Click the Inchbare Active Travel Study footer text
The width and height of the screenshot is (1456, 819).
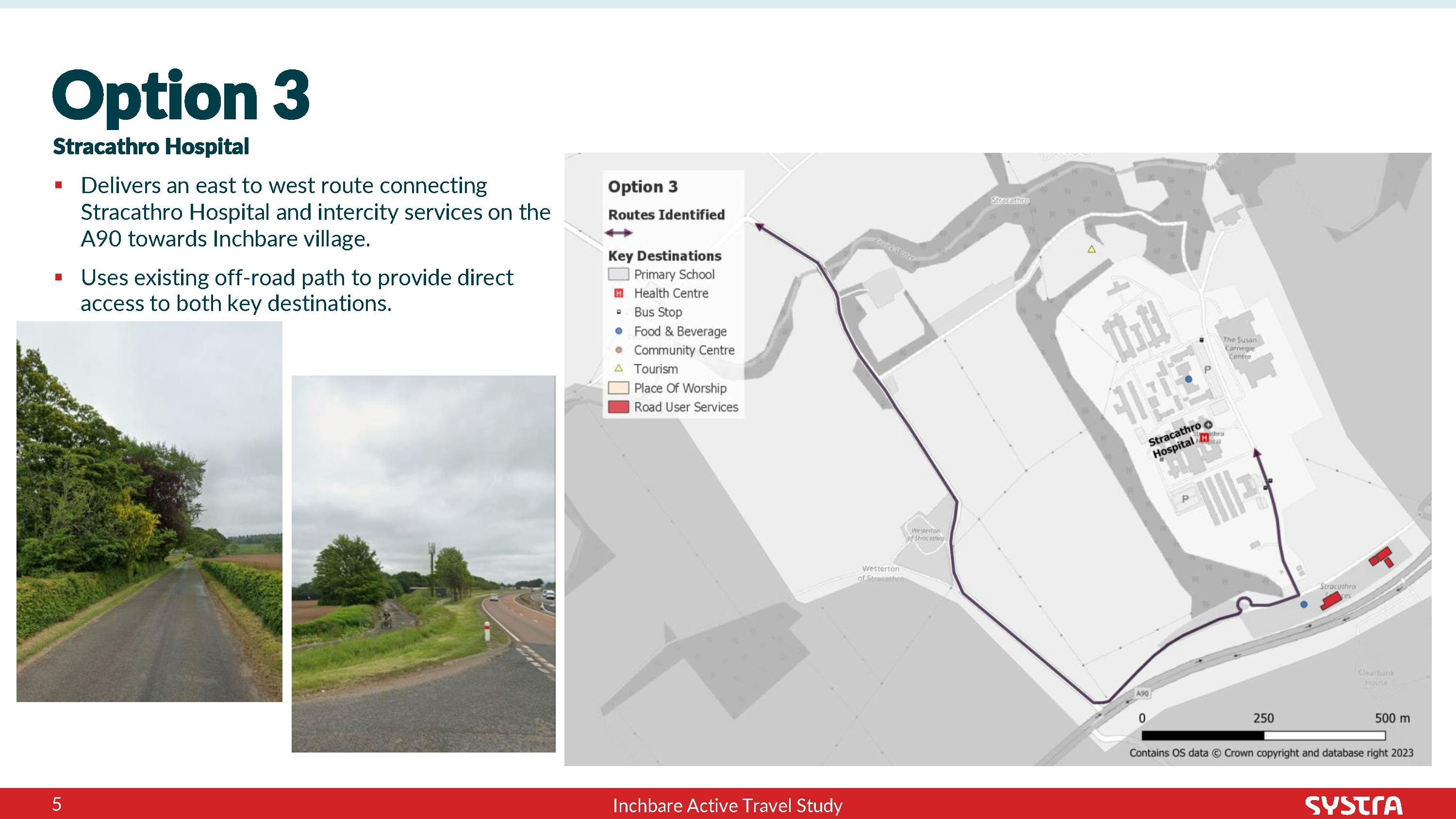(728, 805)
